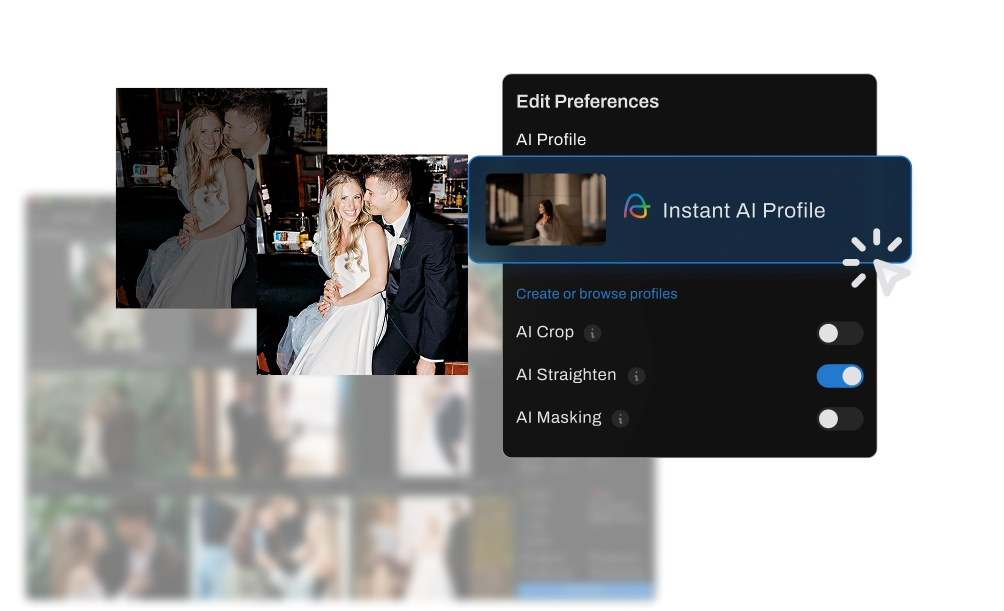Click the AI Crop label text
The image size is (1004, 611).
(545, 332)
